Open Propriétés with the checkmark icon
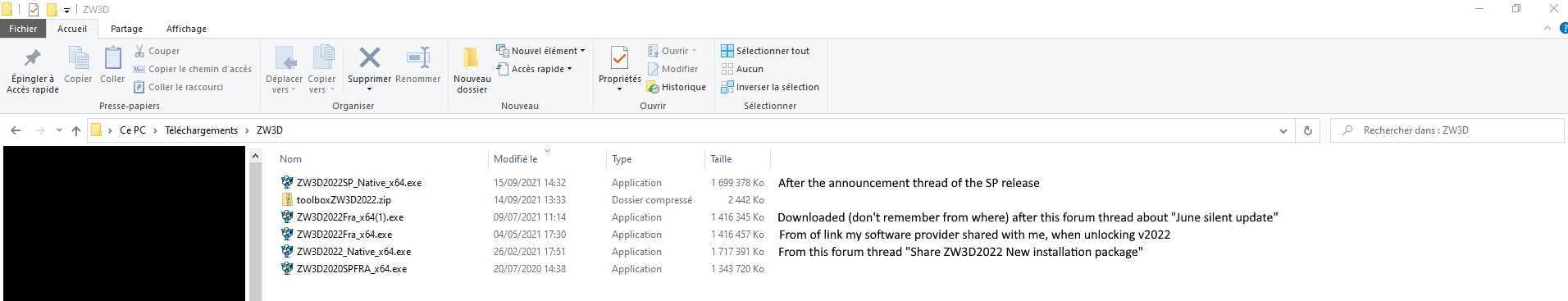Viewport: 1568px width, 301px height. click(x=619, y=58)
